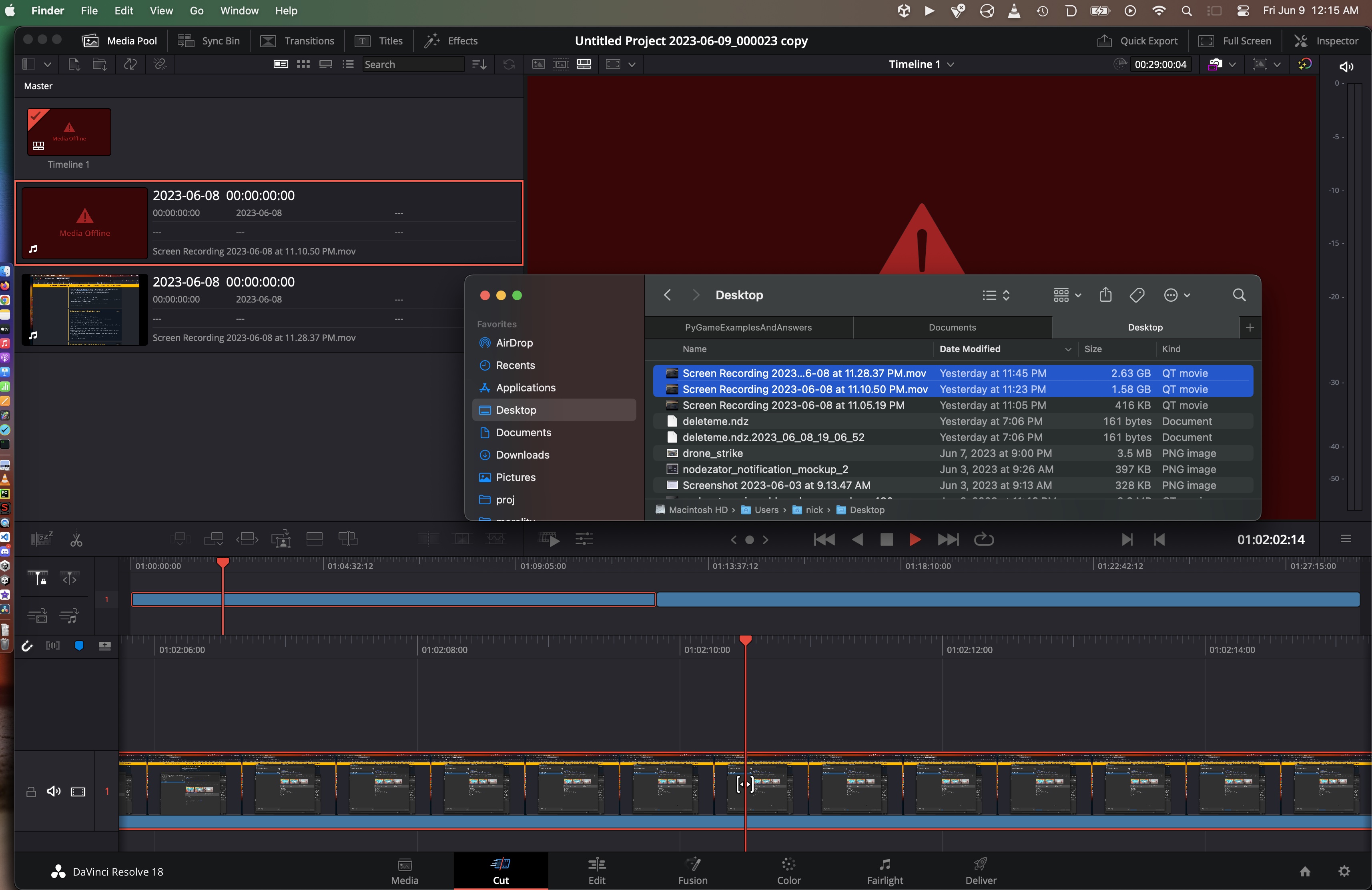Click the Finder share icon
The width and height of the screenshot is (1372, 890).
click(x=1105, y=295)
